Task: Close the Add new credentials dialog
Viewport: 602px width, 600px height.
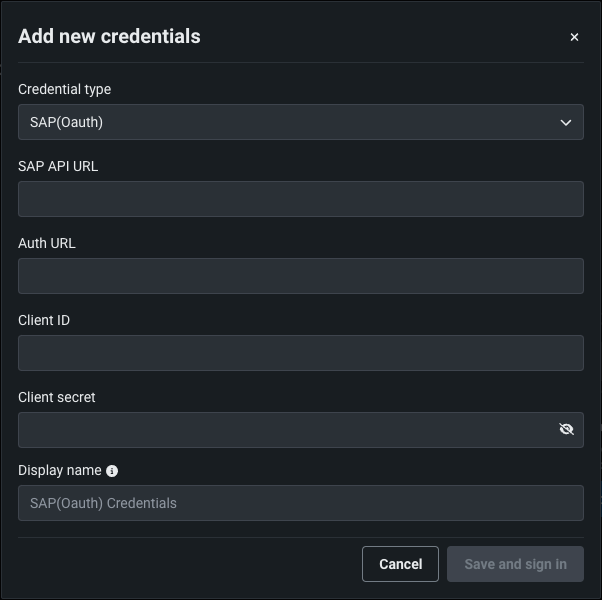Action: pyautogui.click(x=574, y=37)
